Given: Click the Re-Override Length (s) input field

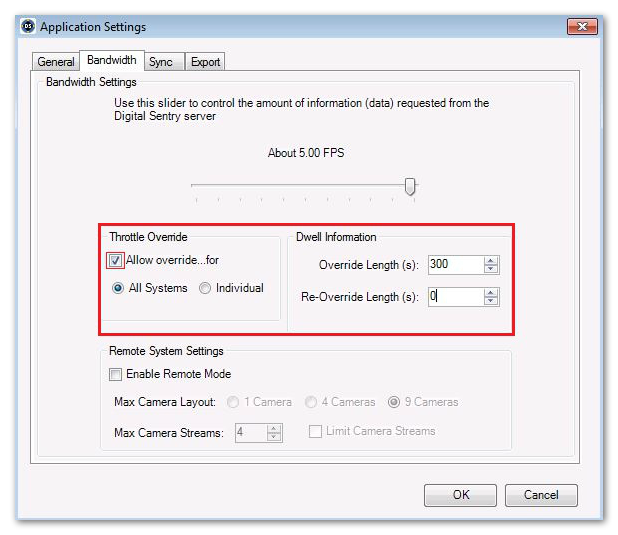Looking at the screenshot, I should click(x=456, y=296).
